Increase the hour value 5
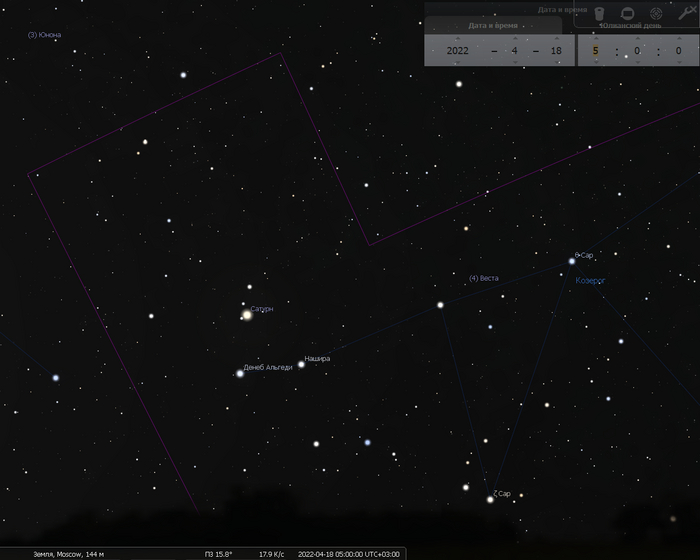Screen dimensions: 700x560 click(x=596, y=39)
